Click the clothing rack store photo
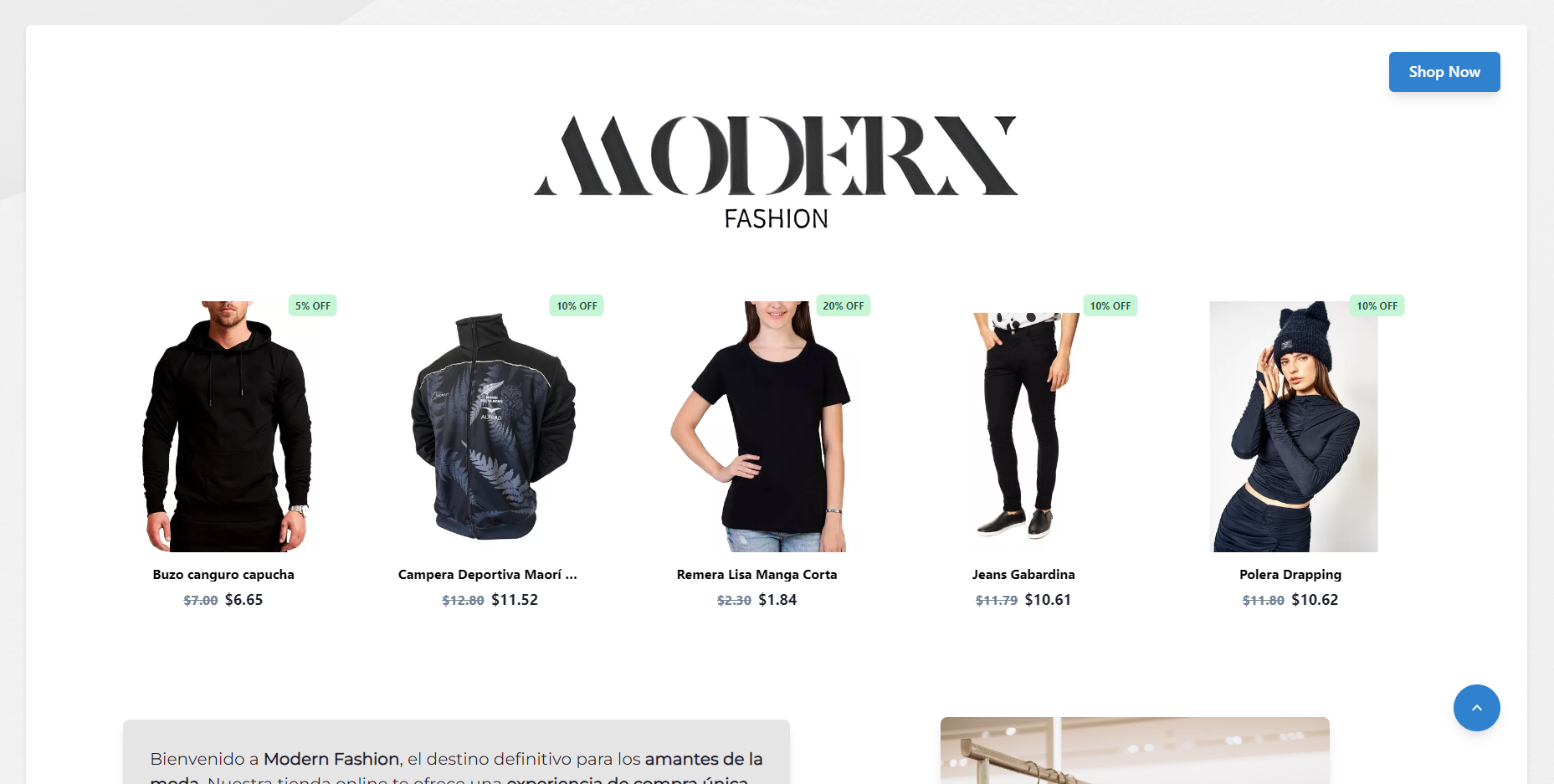 [1135, 751]
